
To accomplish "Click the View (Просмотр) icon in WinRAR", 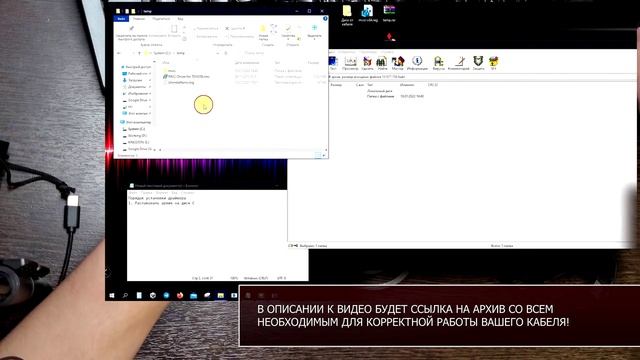I will tap(350, 63).
